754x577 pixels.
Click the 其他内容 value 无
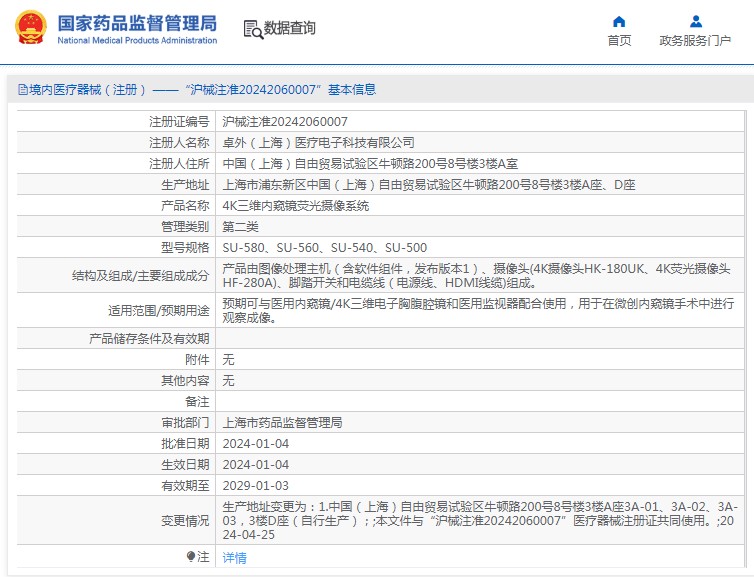[228, 381]
